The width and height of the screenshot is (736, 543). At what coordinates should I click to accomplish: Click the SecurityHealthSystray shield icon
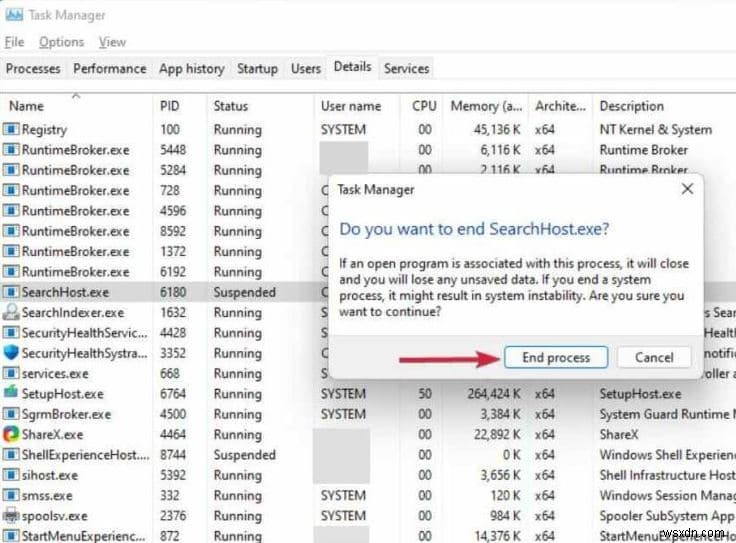11,352
